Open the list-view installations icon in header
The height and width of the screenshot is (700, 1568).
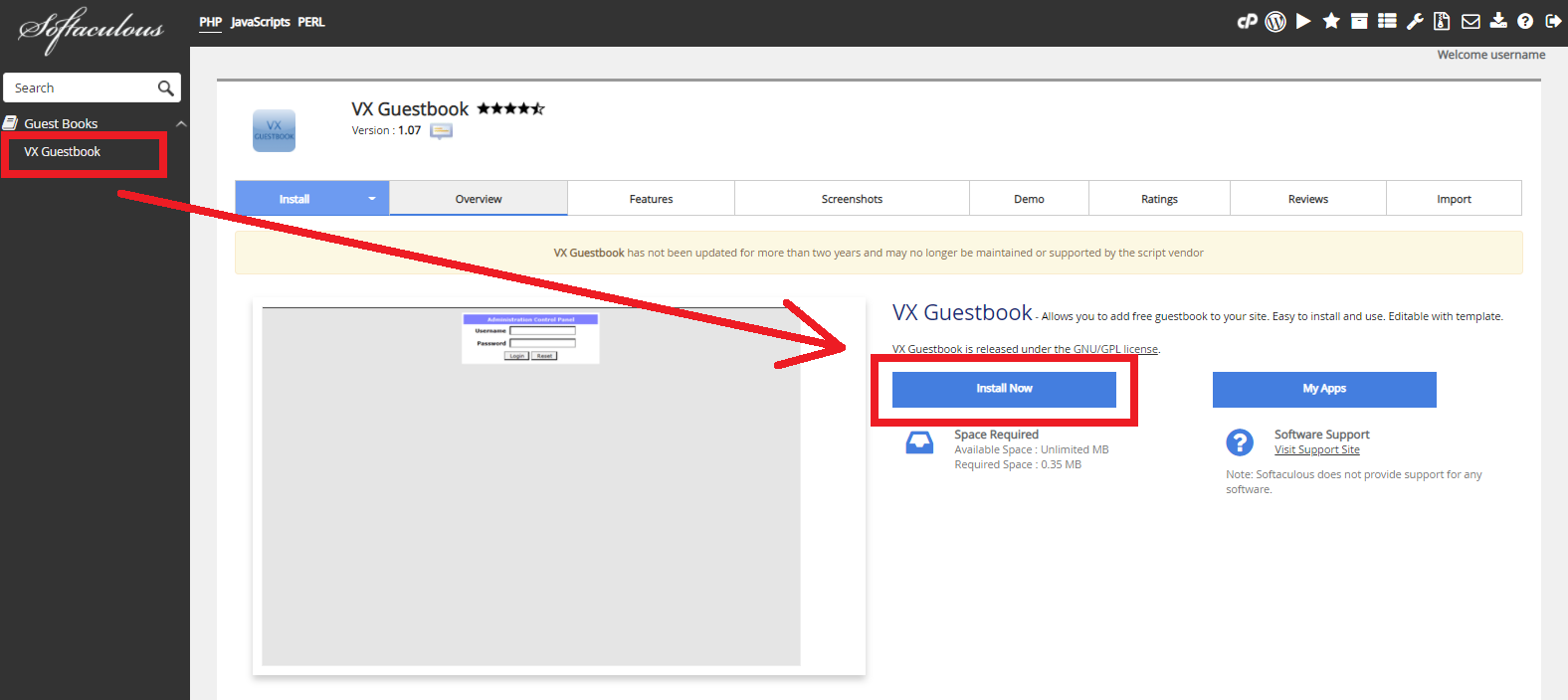(1387, 21)
